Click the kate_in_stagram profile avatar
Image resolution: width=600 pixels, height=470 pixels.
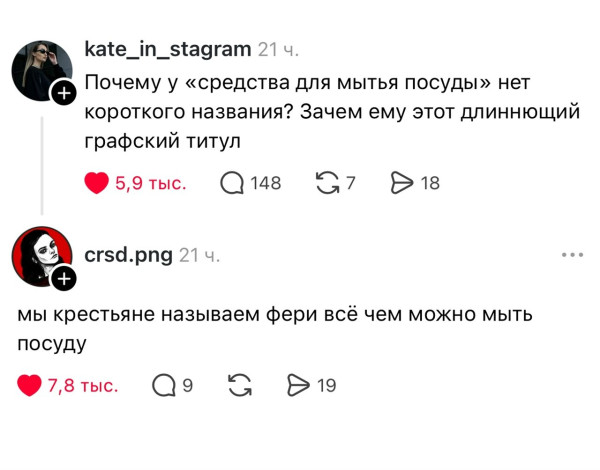pyautogui.click(x=40, y=70)
